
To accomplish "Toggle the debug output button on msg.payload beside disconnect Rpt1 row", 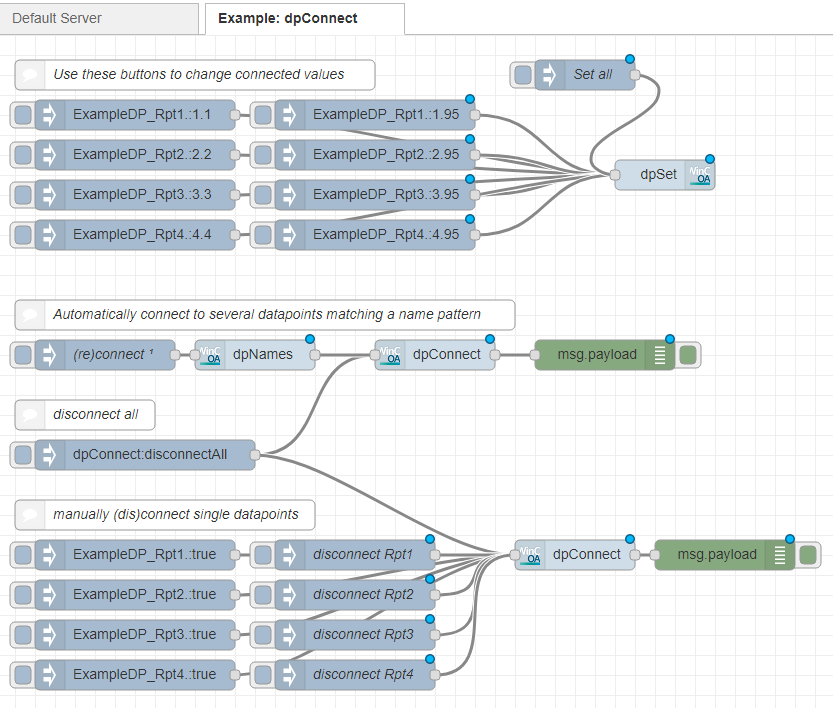I will pyautogui.click(x=808, y=555).
